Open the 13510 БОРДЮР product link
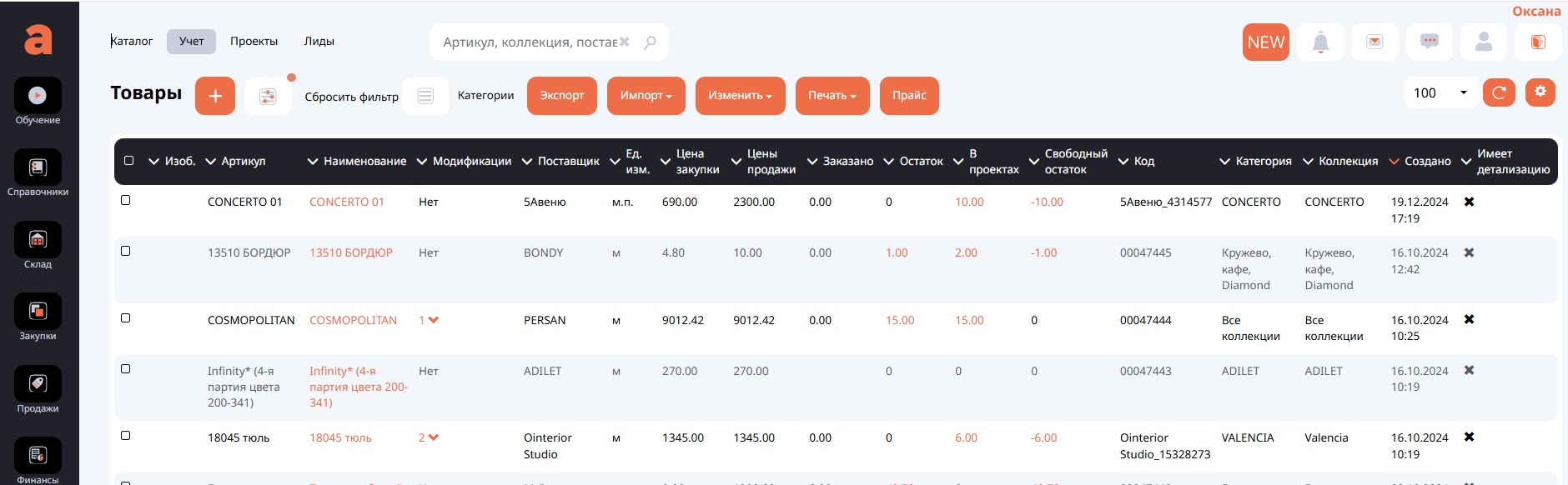This screenshot has width=1568, height=485. 350,253
